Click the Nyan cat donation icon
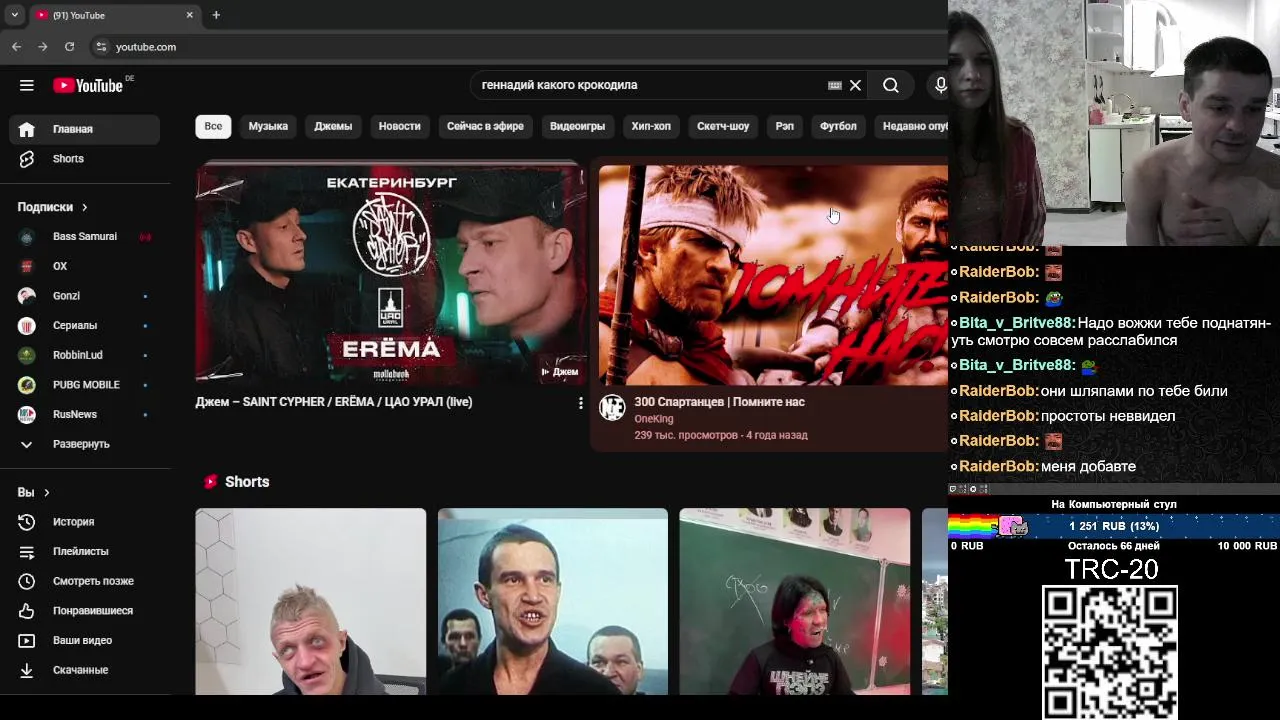Screen dimensions: 1280x720 click(1012, 526)
